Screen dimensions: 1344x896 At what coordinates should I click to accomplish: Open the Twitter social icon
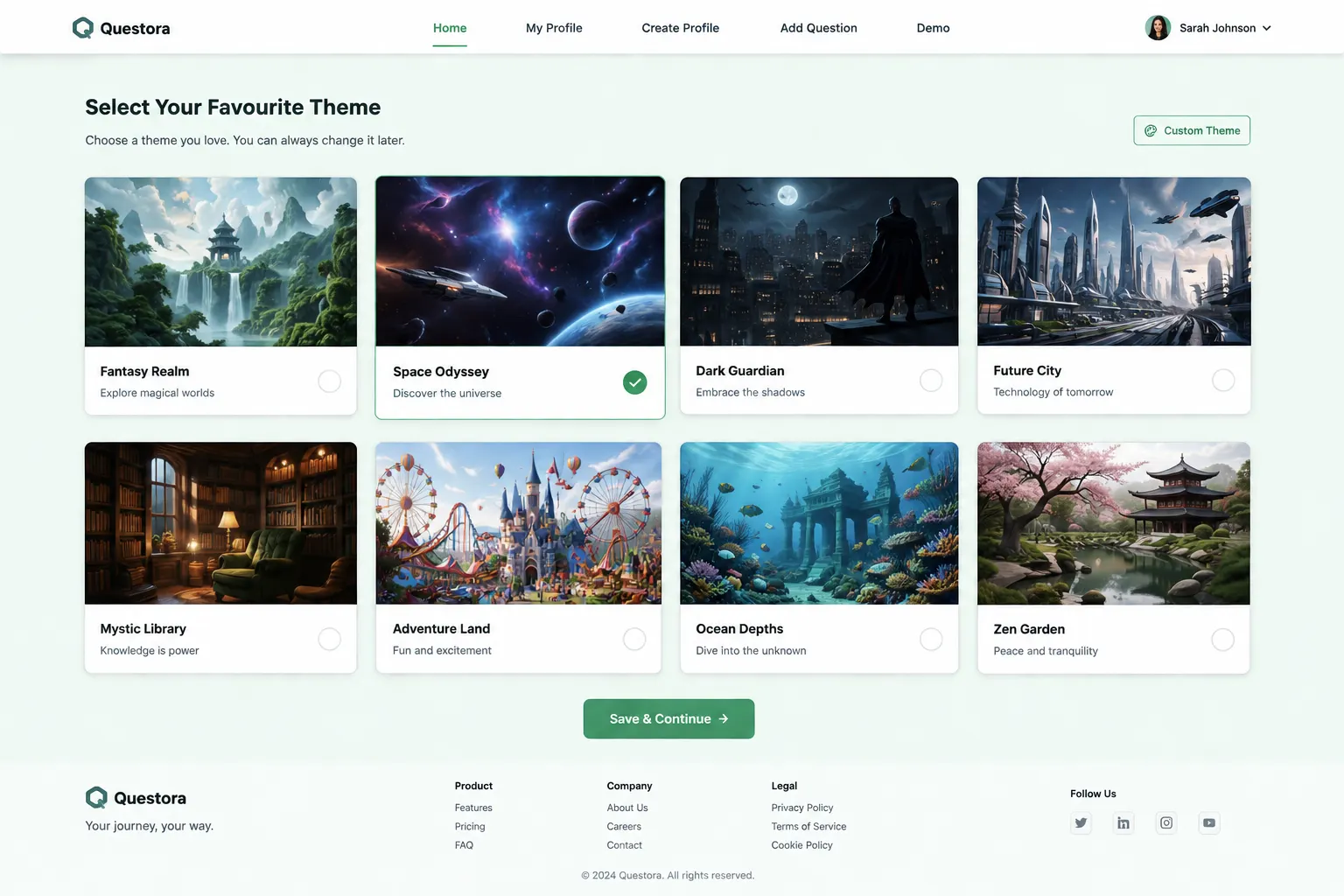pyautogui.click(x=1081, y=822)
